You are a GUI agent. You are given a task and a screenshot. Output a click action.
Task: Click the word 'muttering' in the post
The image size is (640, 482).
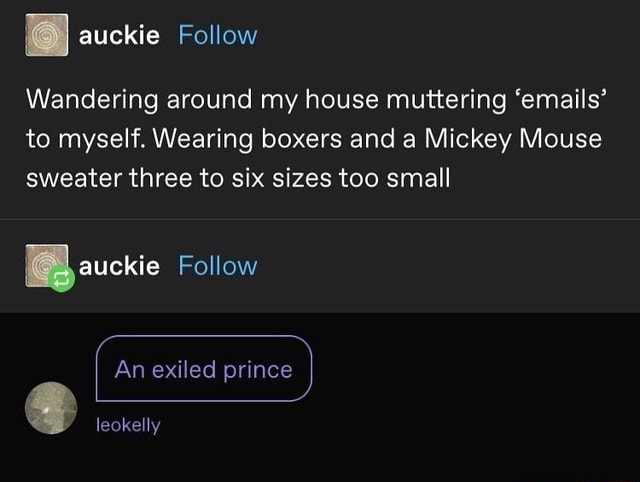click(x=439, y=101)
